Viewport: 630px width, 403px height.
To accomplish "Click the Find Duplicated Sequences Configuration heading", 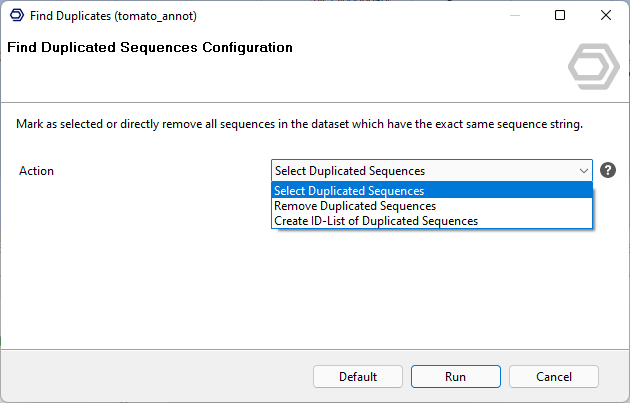I will 150,47.
